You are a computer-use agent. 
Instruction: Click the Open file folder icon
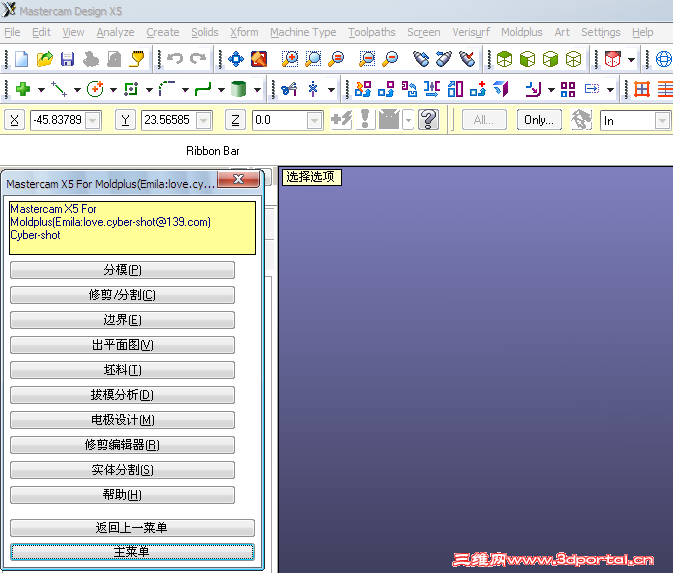pos(45,59)
